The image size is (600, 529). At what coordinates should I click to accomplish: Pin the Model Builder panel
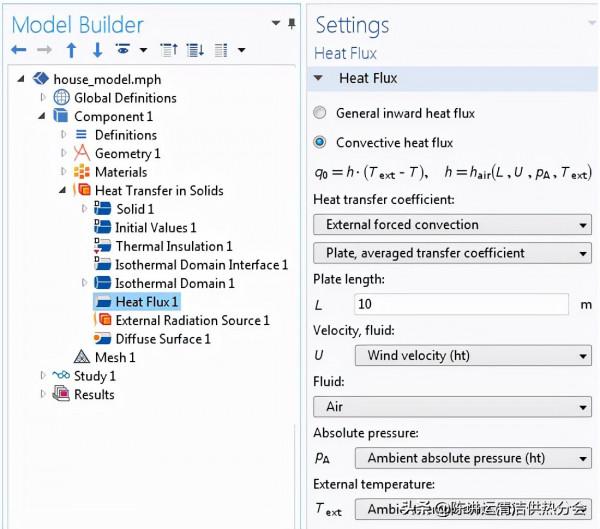tap(292, 24)
